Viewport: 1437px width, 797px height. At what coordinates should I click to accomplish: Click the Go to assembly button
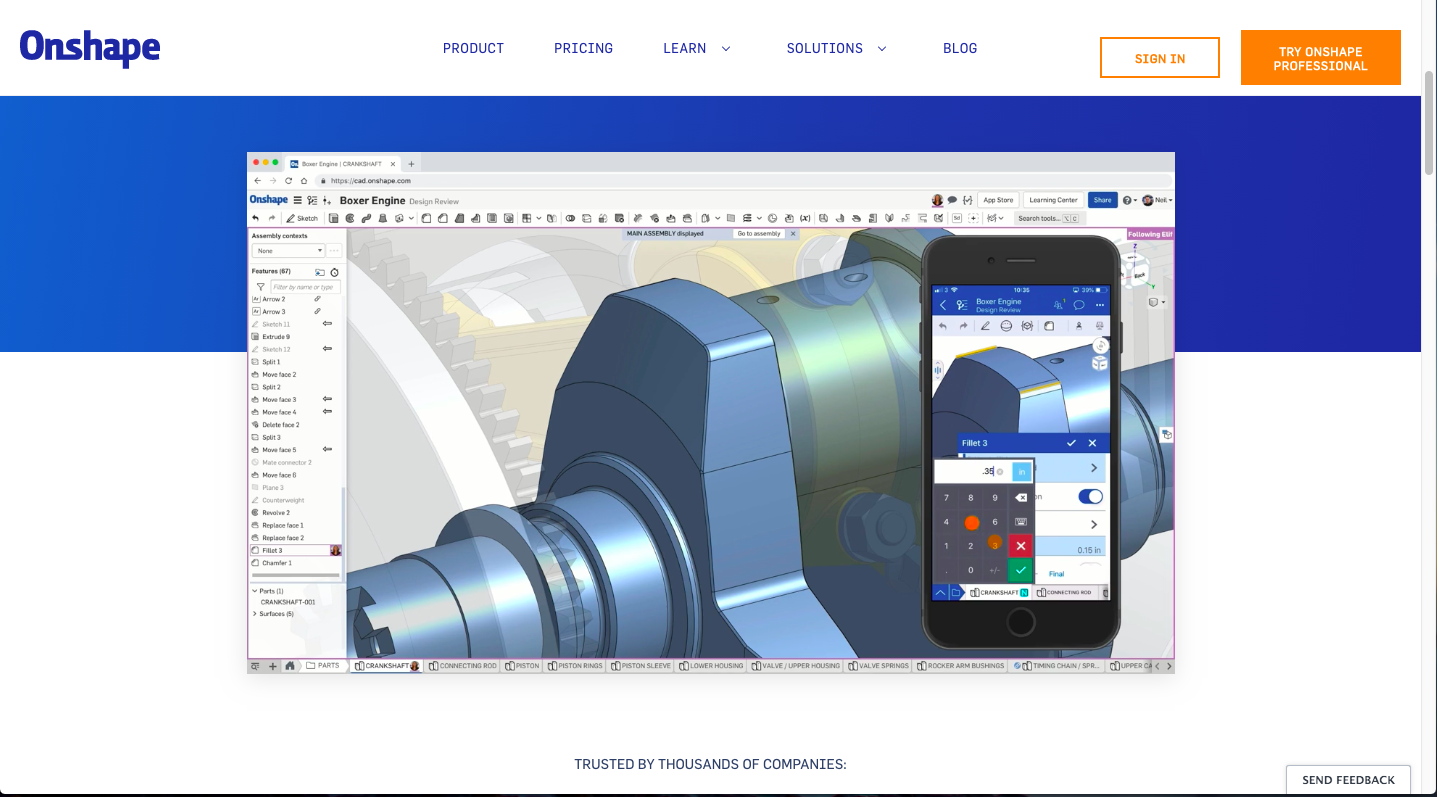point(759,233)
